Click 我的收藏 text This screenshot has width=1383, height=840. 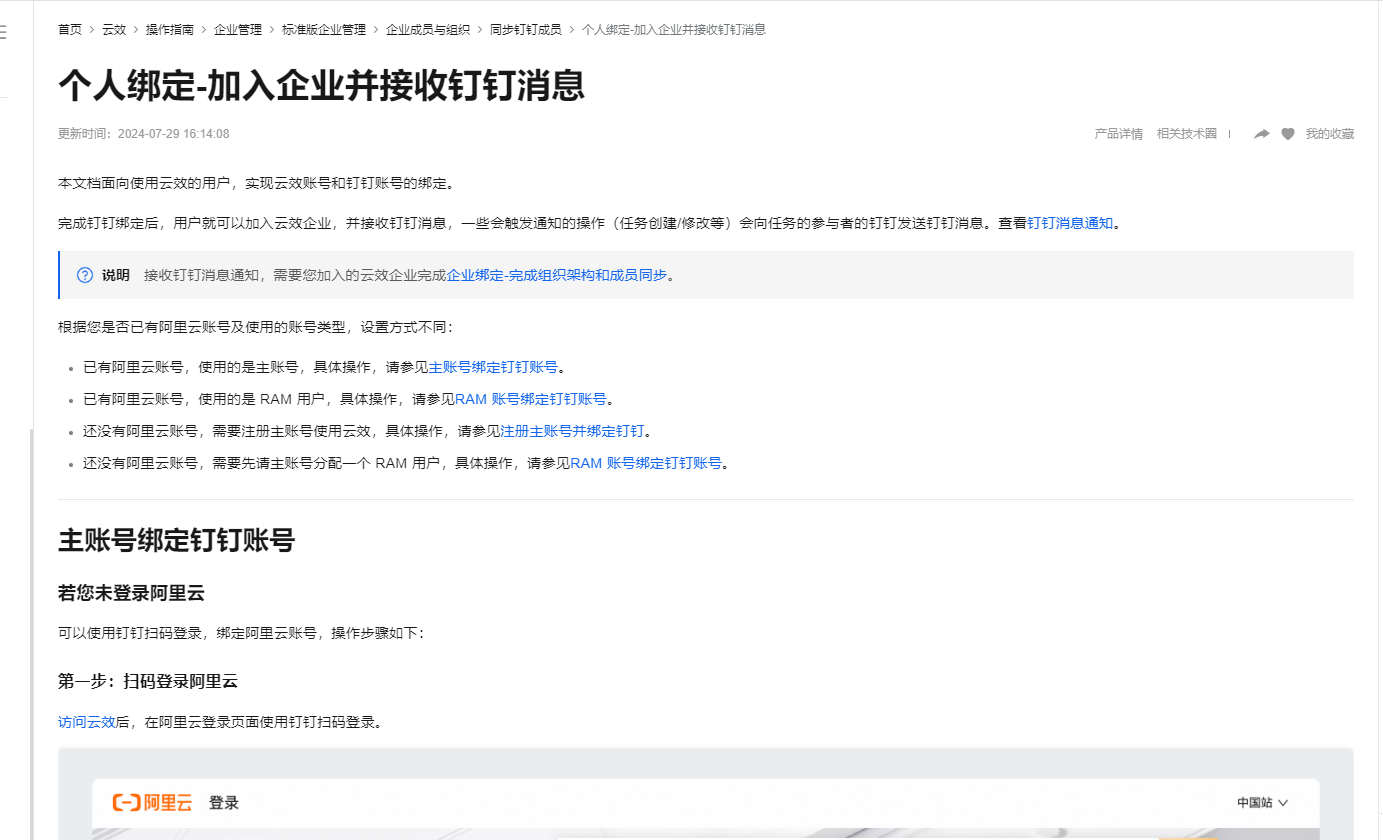coord(1330,134)
